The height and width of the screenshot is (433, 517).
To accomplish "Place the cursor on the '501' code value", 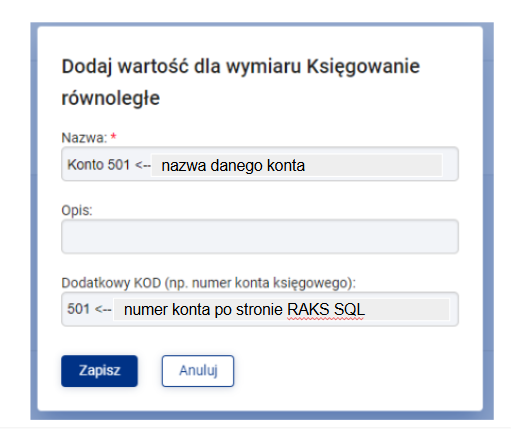I will coord(78,309).
